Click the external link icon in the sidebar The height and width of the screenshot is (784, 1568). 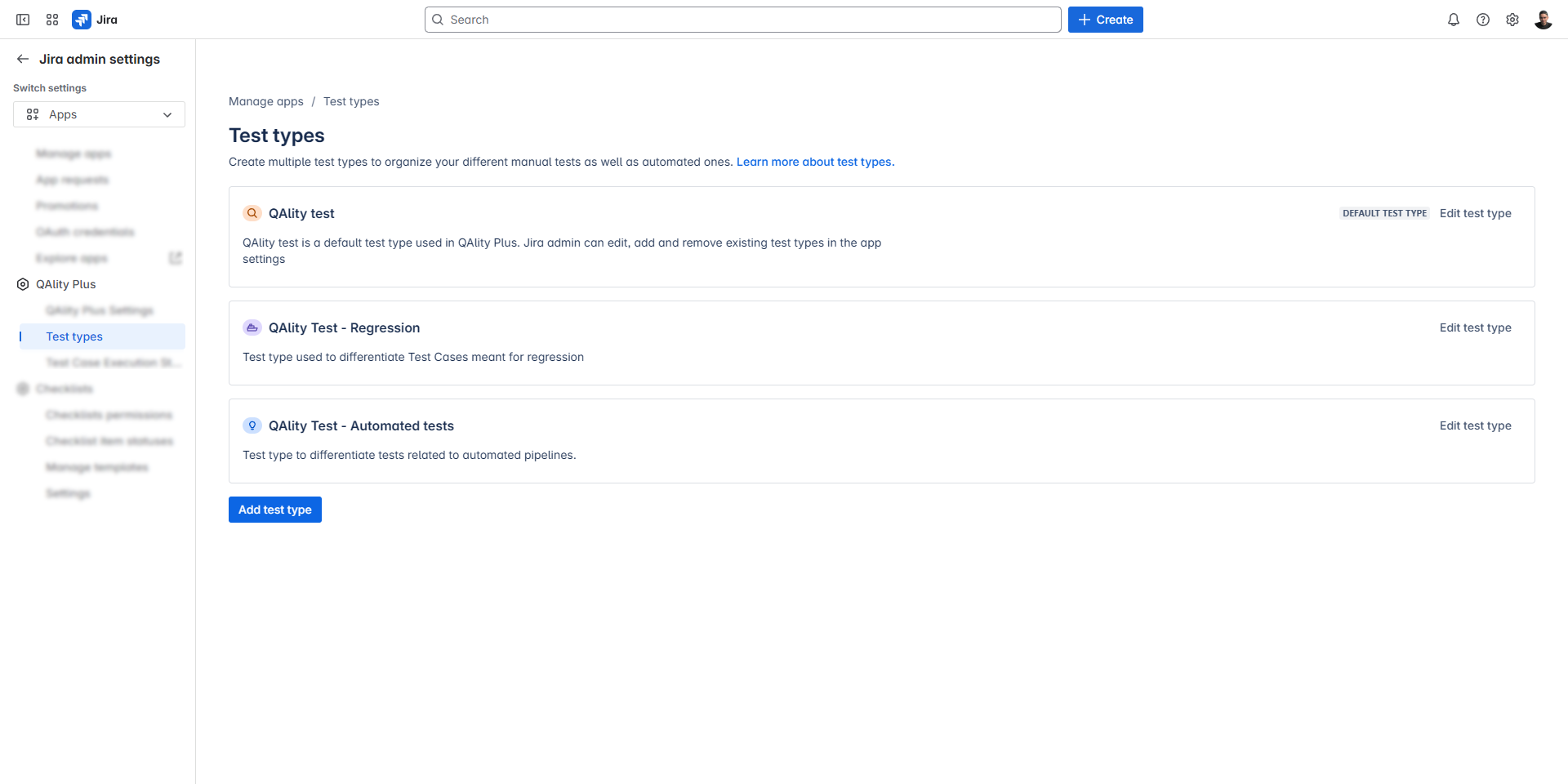pos(175,258)
